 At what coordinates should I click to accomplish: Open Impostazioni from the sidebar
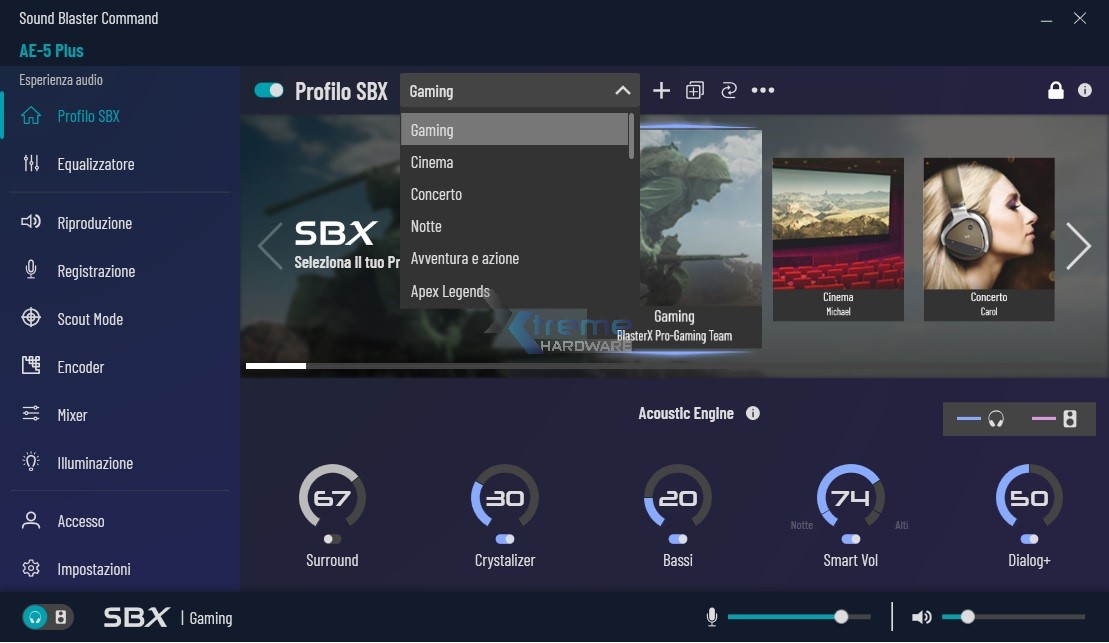pyautogui.click(x=95, y=569)
